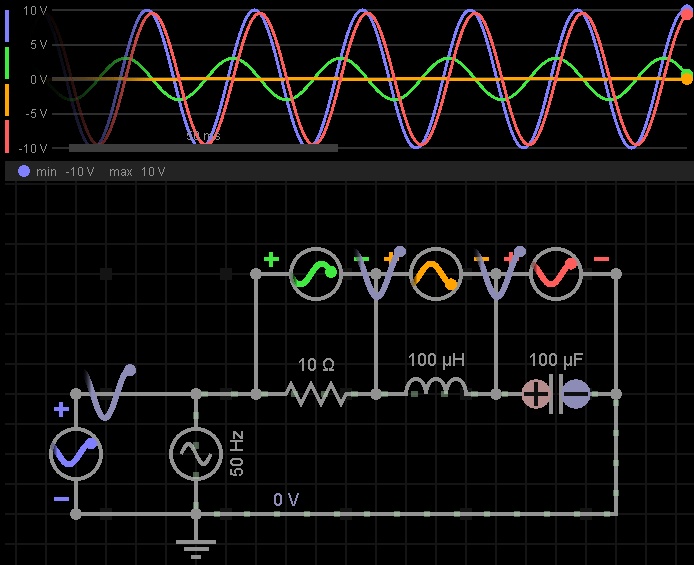Click the ground symbol under the source
The image size is (694, 565).
pyautogui.click(x=196, y=545)
